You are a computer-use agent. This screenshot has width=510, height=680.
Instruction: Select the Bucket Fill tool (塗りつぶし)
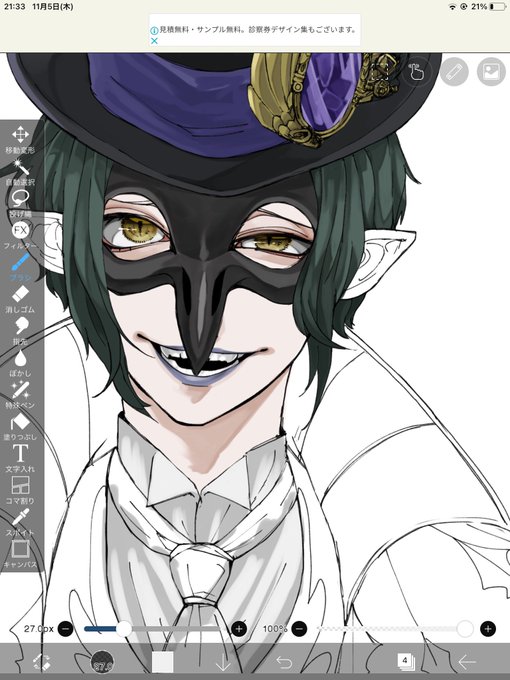(x=20, y=426)
